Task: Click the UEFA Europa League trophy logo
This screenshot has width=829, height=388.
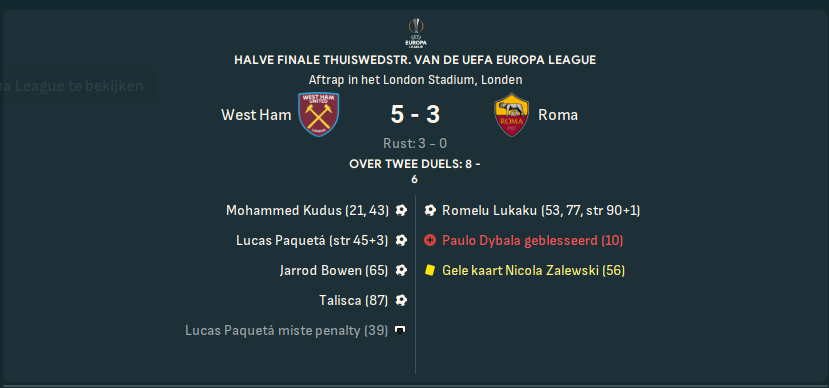Action: click(x=416, y=33)
